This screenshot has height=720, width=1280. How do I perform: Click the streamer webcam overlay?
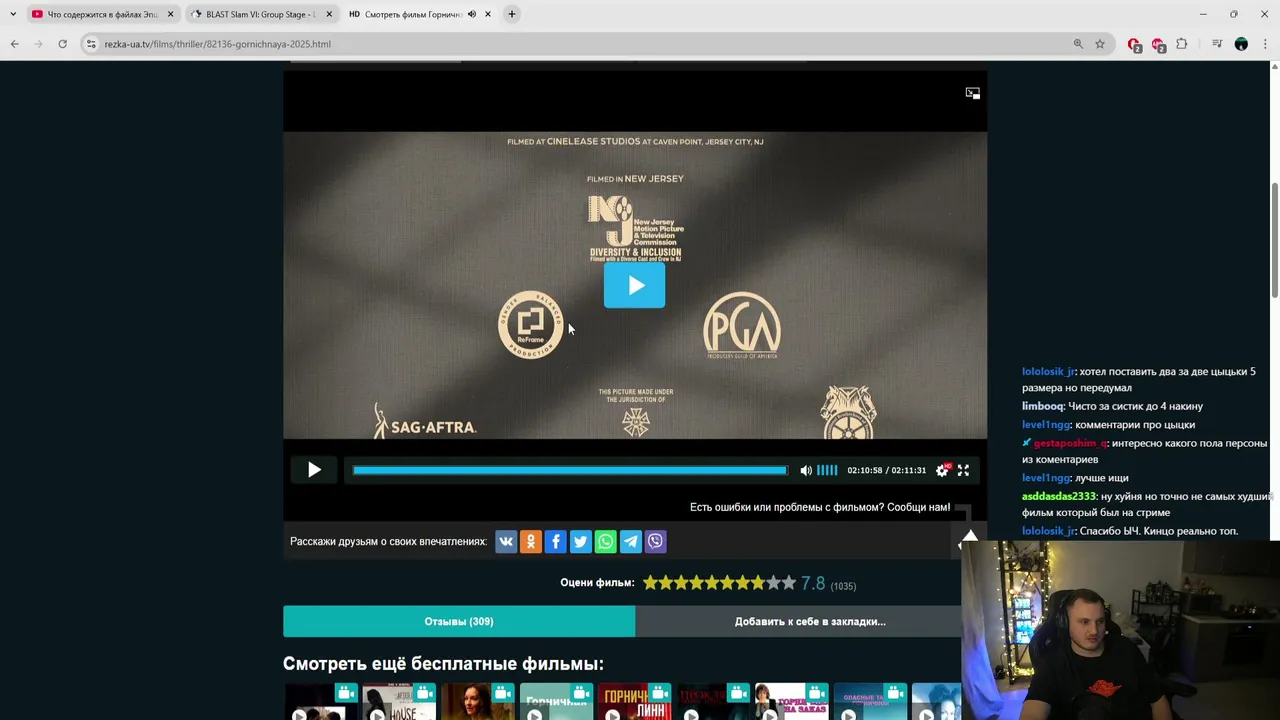pyautogui.click(x=1120, y=630)
